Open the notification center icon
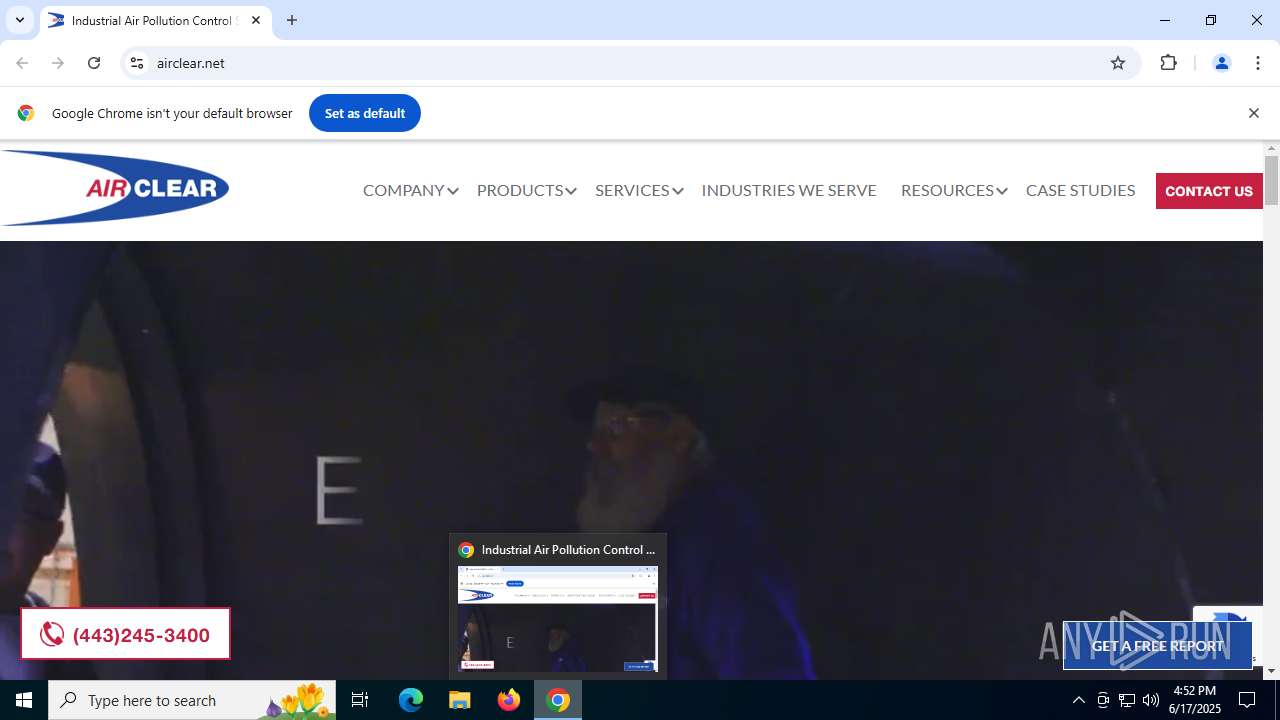This screenshot has width=1280, height=720. pyautogui.click(x=1248, y=700)
